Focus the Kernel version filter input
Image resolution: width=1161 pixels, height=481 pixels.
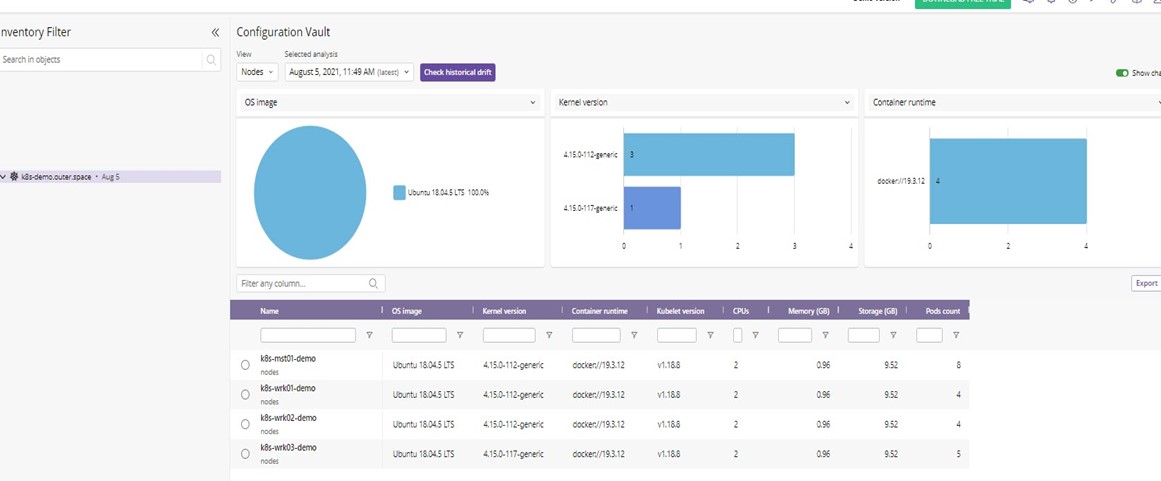[509, 335]
